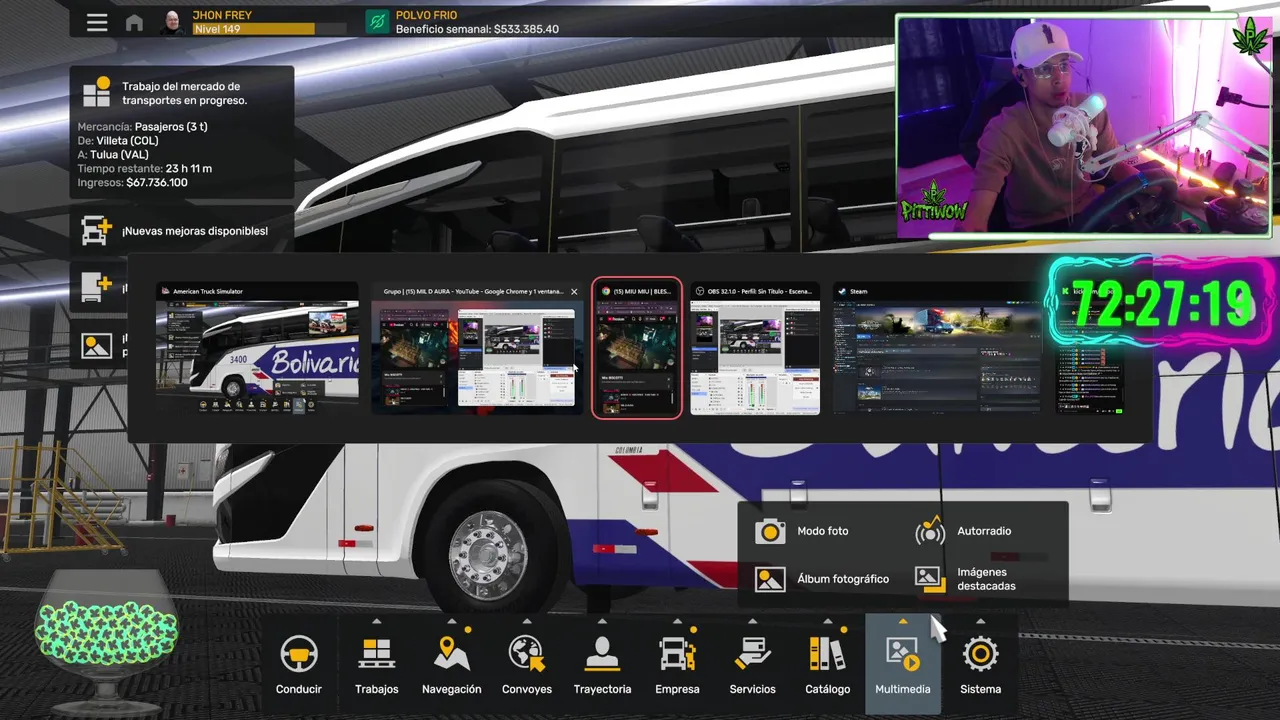Open the Empresa truck menu

[x=677, y=665]
